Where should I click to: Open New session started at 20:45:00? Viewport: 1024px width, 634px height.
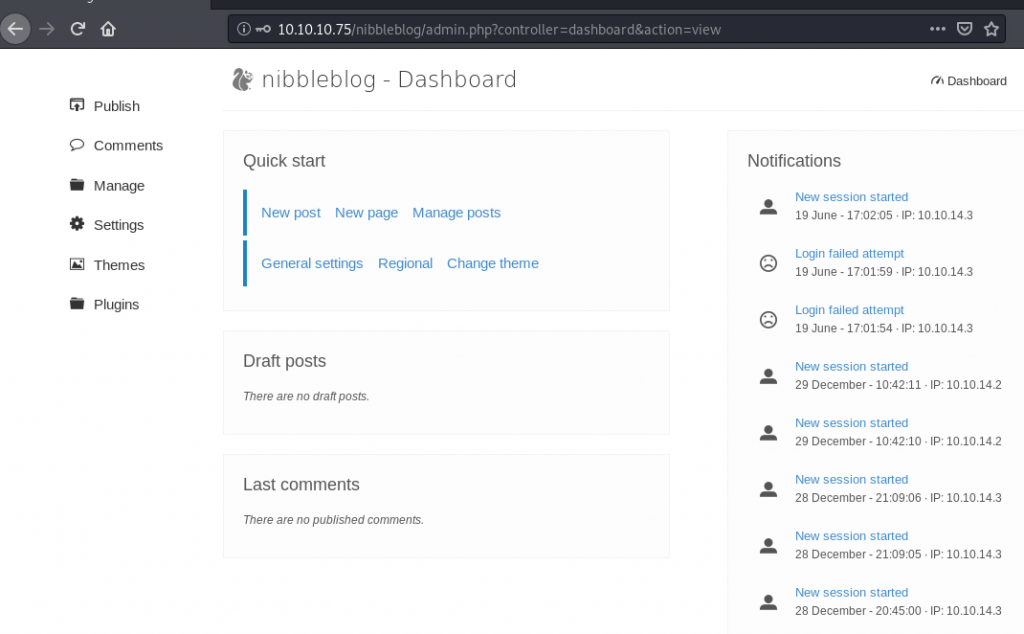coord(851,592)
